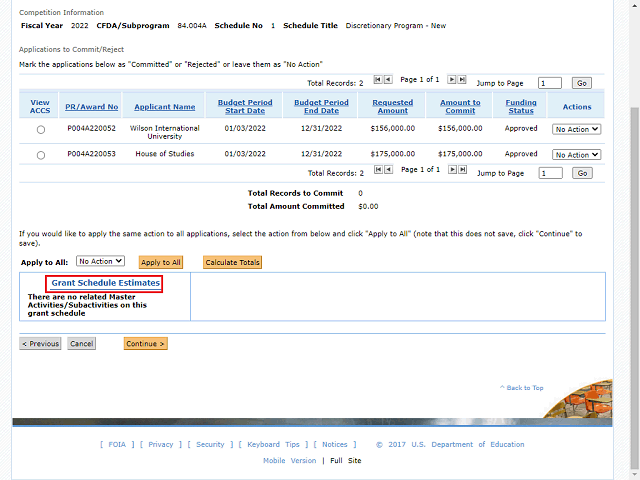Click $175,000.00 Requested Amount value
Screen dimensions: 640x480
tap(393, 154)
